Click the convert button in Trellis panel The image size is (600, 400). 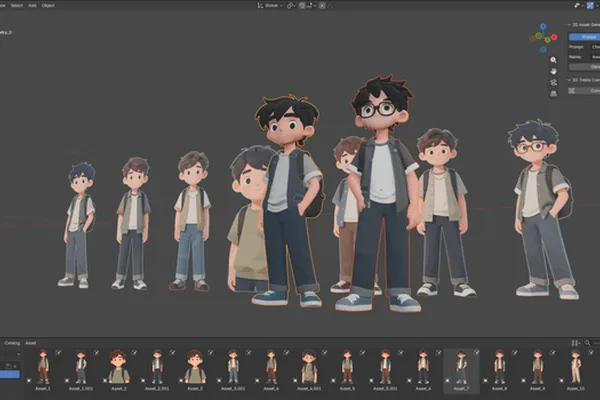[589, 91]
